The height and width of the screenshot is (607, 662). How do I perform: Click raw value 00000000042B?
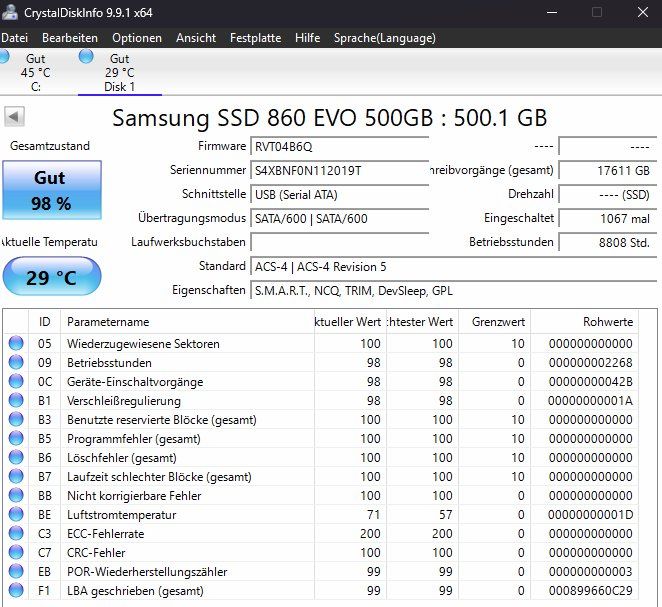tap(590, 382)
